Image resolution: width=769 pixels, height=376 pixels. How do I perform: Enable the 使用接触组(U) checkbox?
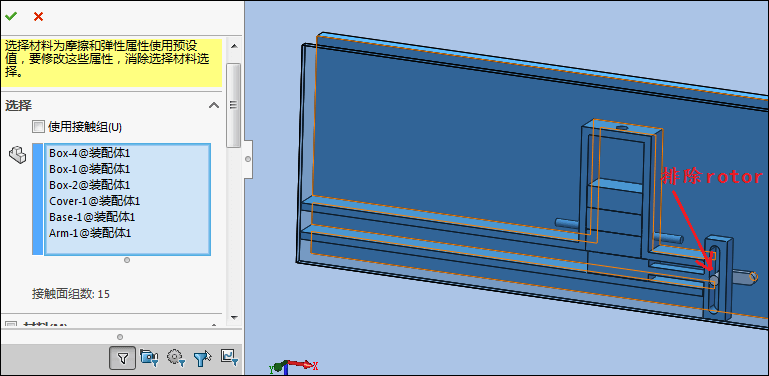point(38,127)
